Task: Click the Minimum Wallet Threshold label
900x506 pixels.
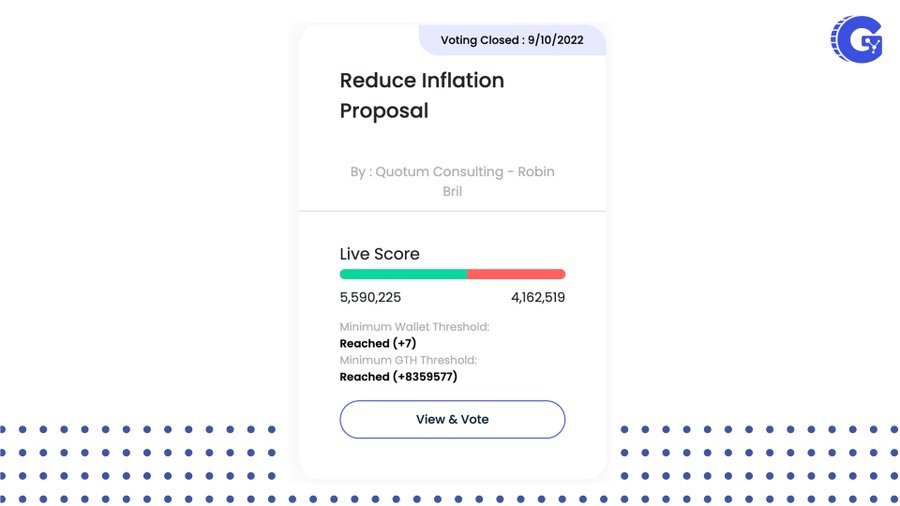Action: pos(414,327)
